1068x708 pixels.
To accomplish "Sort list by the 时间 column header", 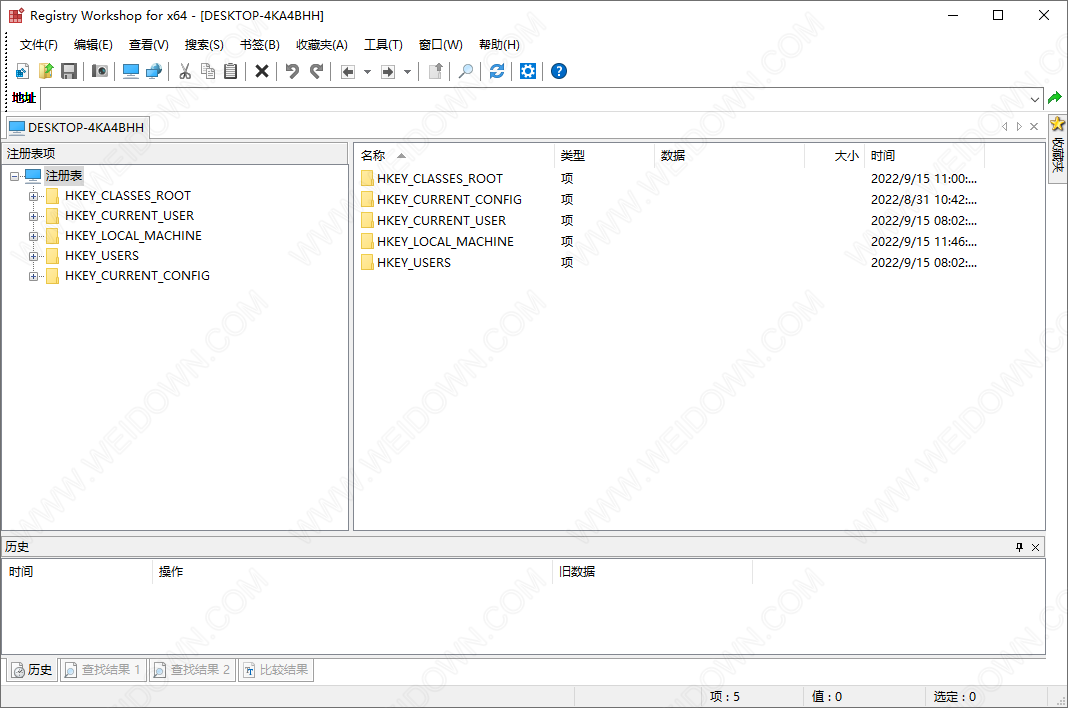I will coord(924,156).
